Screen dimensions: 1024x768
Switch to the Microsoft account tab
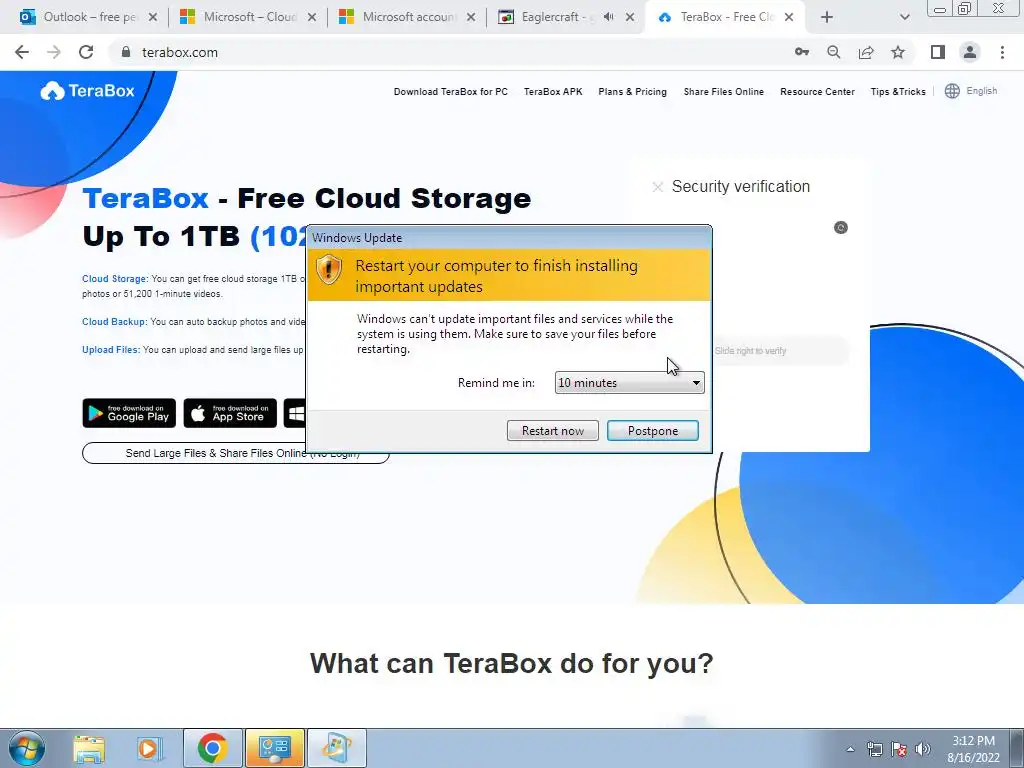406,17
